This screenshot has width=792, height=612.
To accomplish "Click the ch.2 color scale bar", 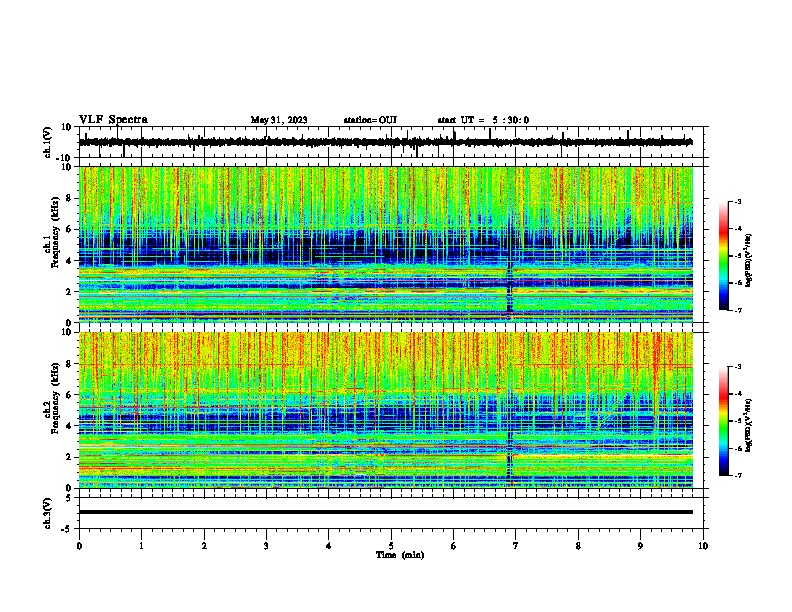I will click(723, 421).
